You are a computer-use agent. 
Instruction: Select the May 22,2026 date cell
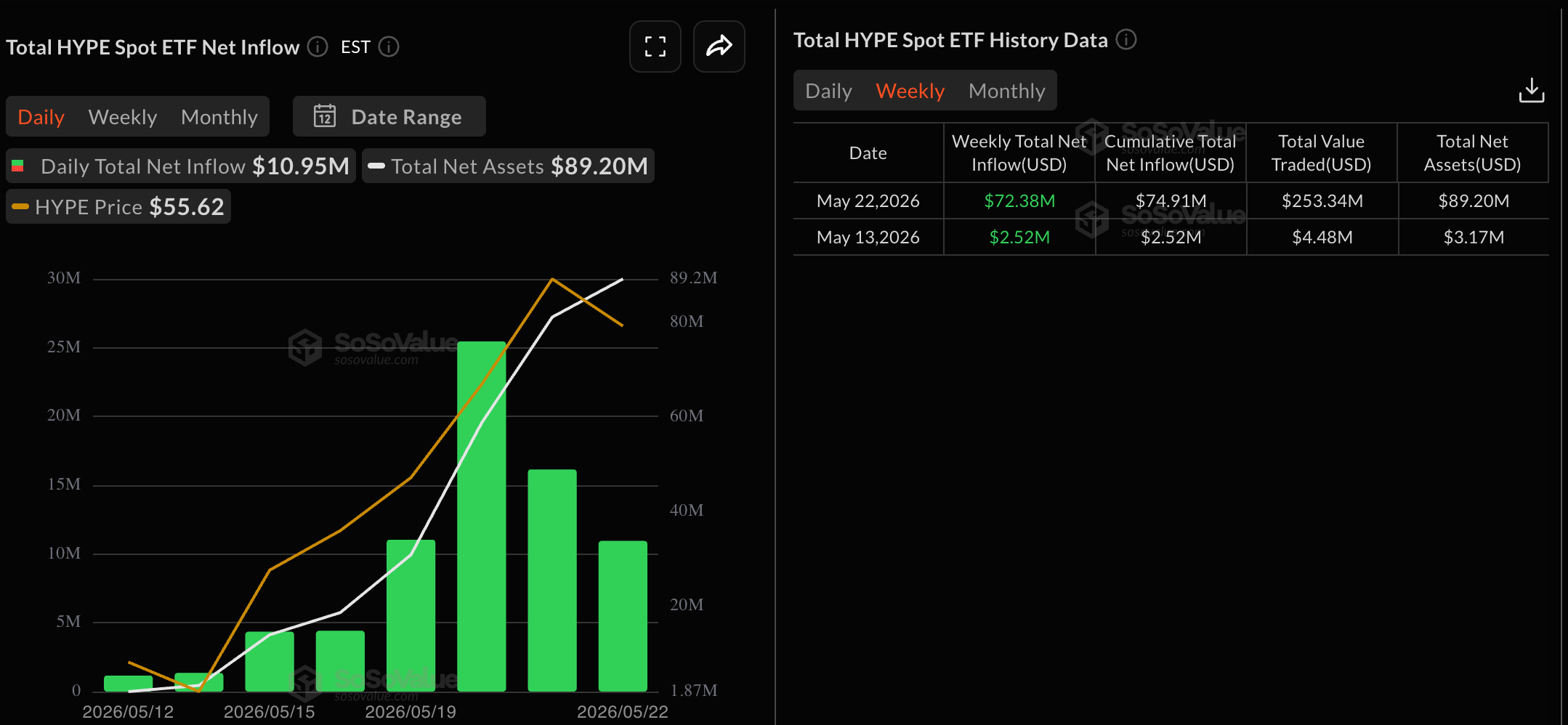(x=868, y=201)
